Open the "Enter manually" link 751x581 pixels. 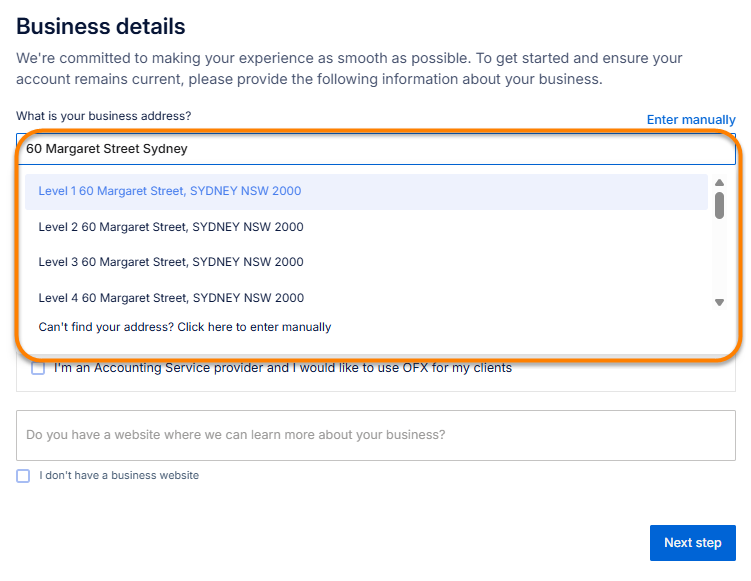click(691, 120)
